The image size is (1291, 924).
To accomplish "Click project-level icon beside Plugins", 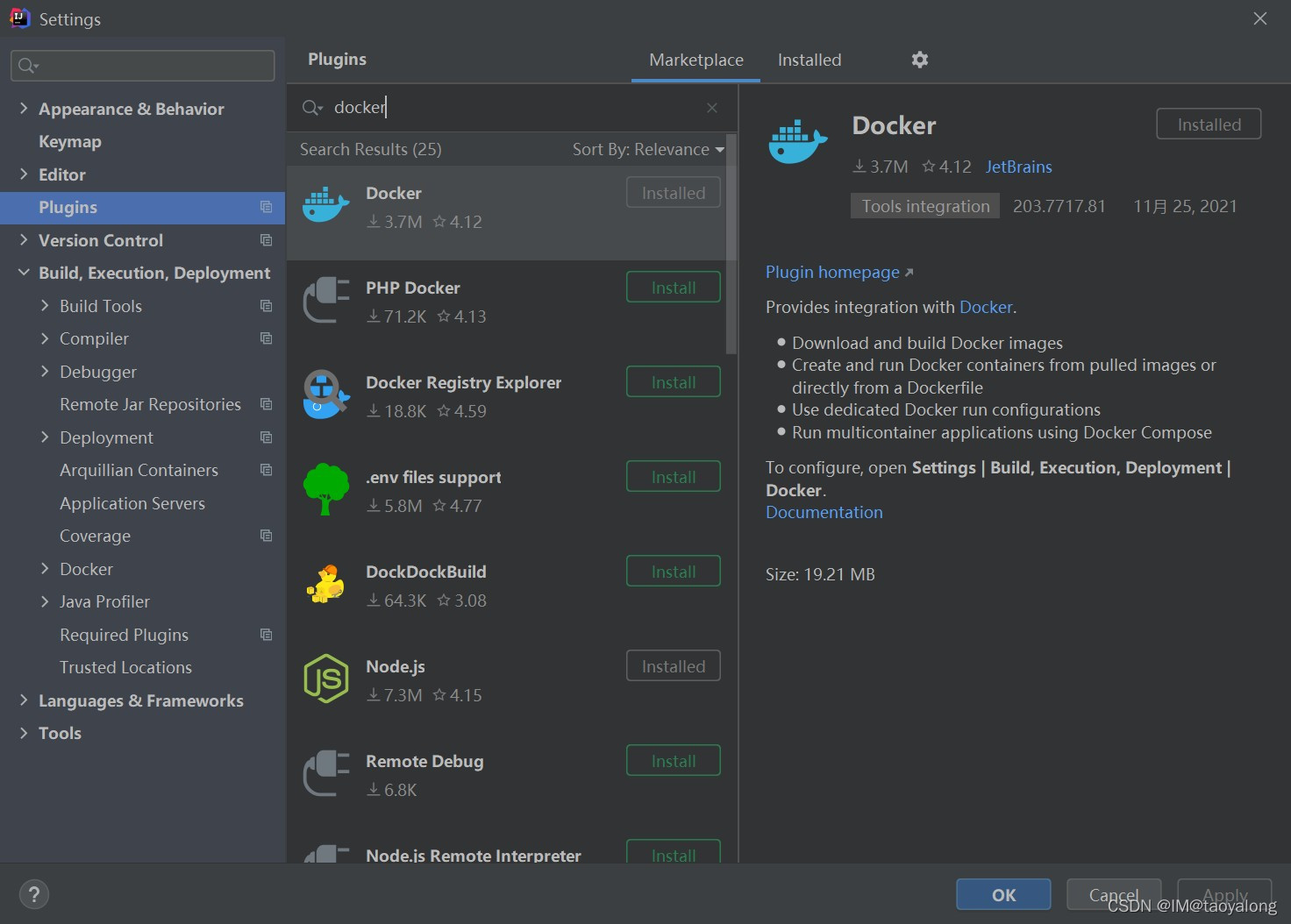I will 266,207.
